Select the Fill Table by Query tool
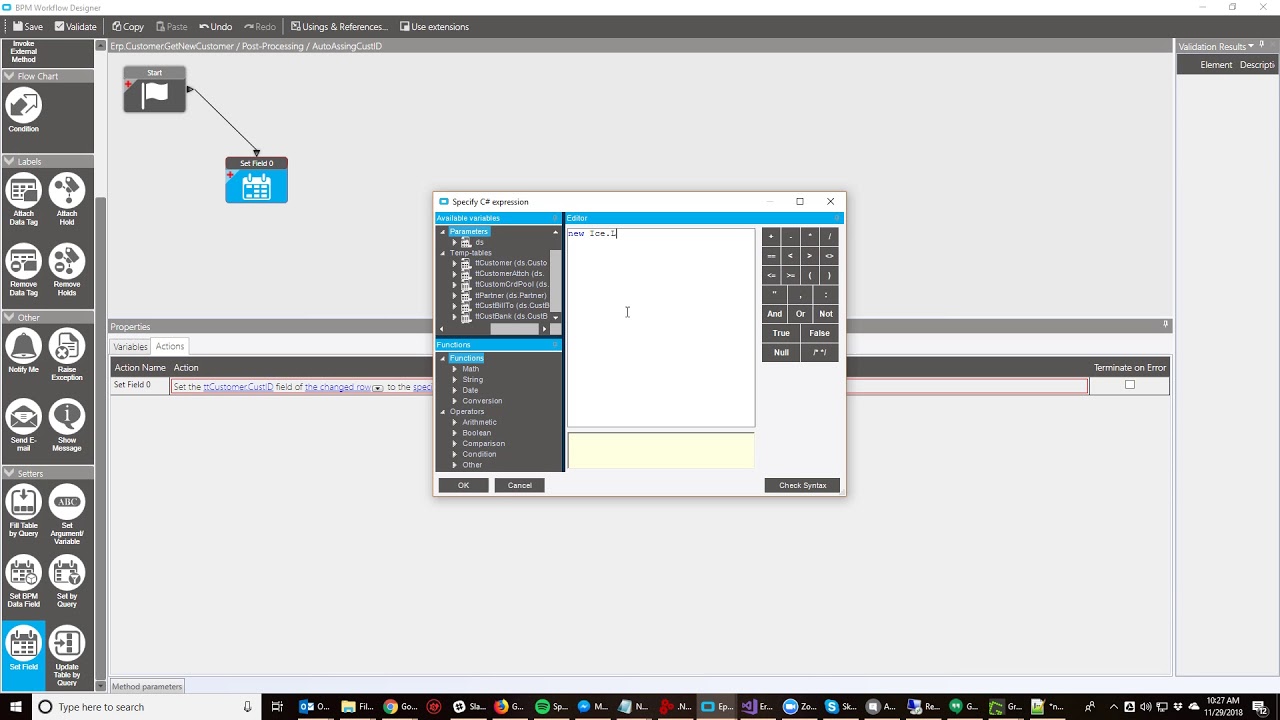 point(24,512)
